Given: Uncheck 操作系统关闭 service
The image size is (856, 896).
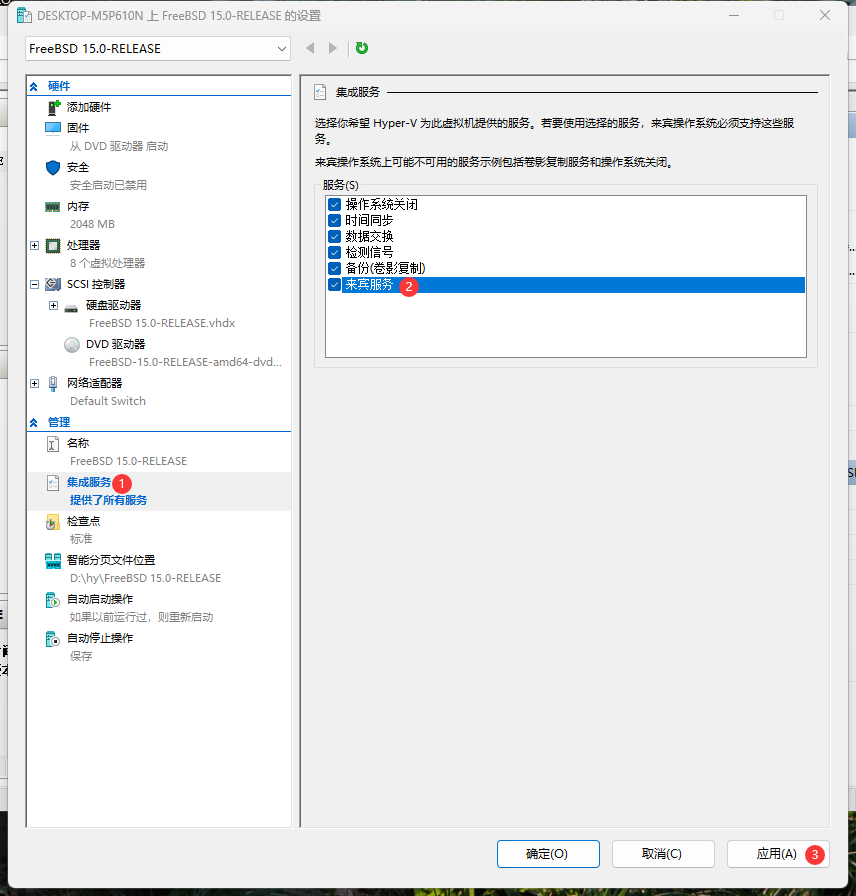Looking at the screenshot, I should [335, 205].
